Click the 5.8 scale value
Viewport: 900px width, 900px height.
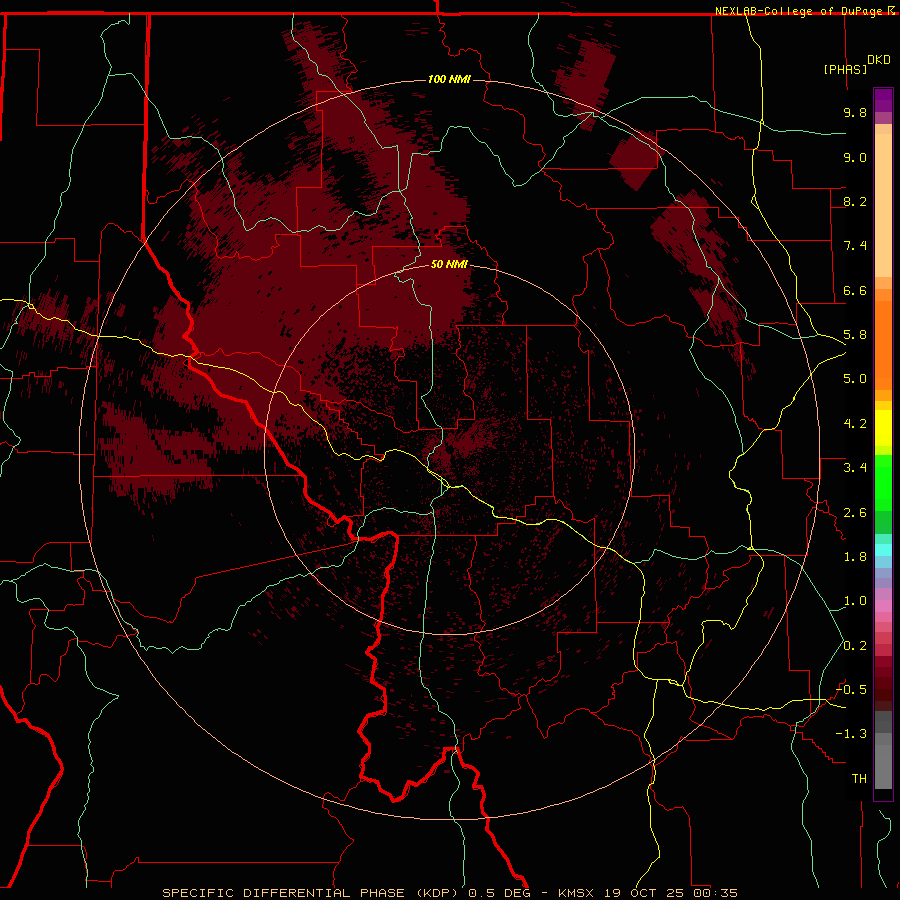click(855, 335)
